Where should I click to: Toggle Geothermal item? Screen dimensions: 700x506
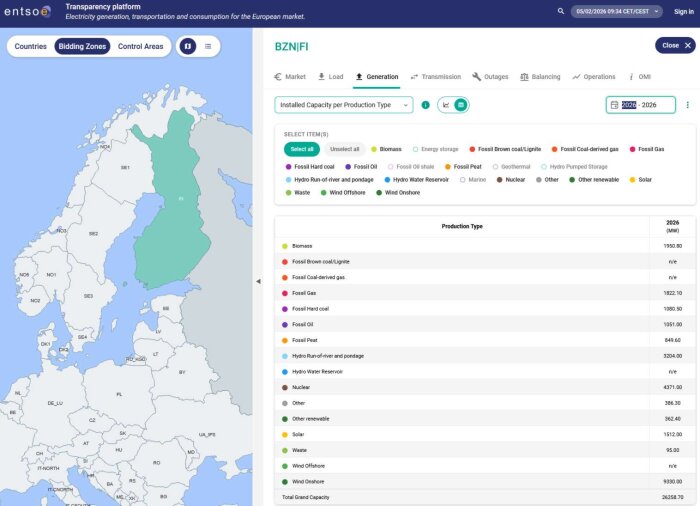pos(511,167)
